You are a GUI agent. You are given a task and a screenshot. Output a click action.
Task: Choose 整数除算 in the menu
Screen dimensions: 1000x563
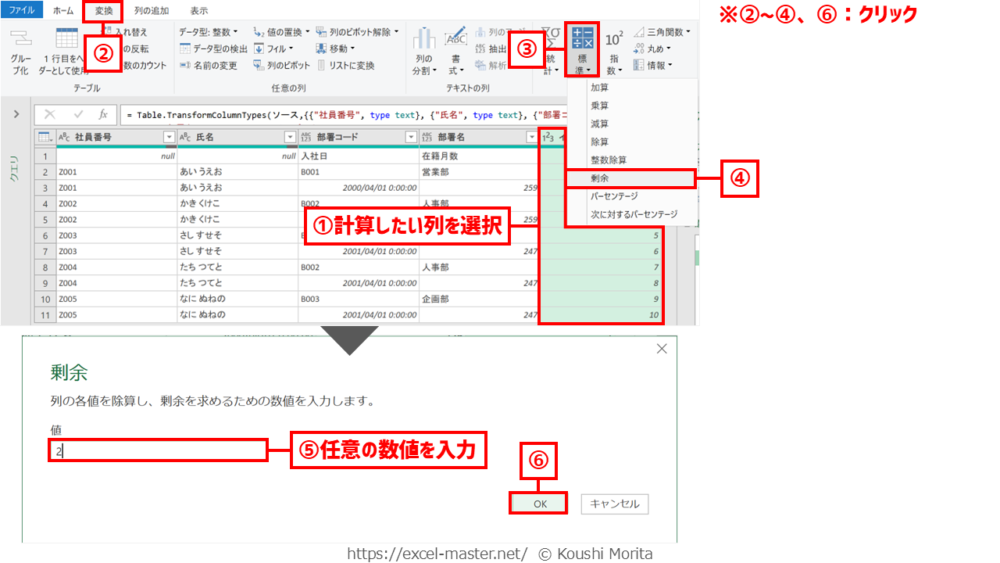pos(608,160)
